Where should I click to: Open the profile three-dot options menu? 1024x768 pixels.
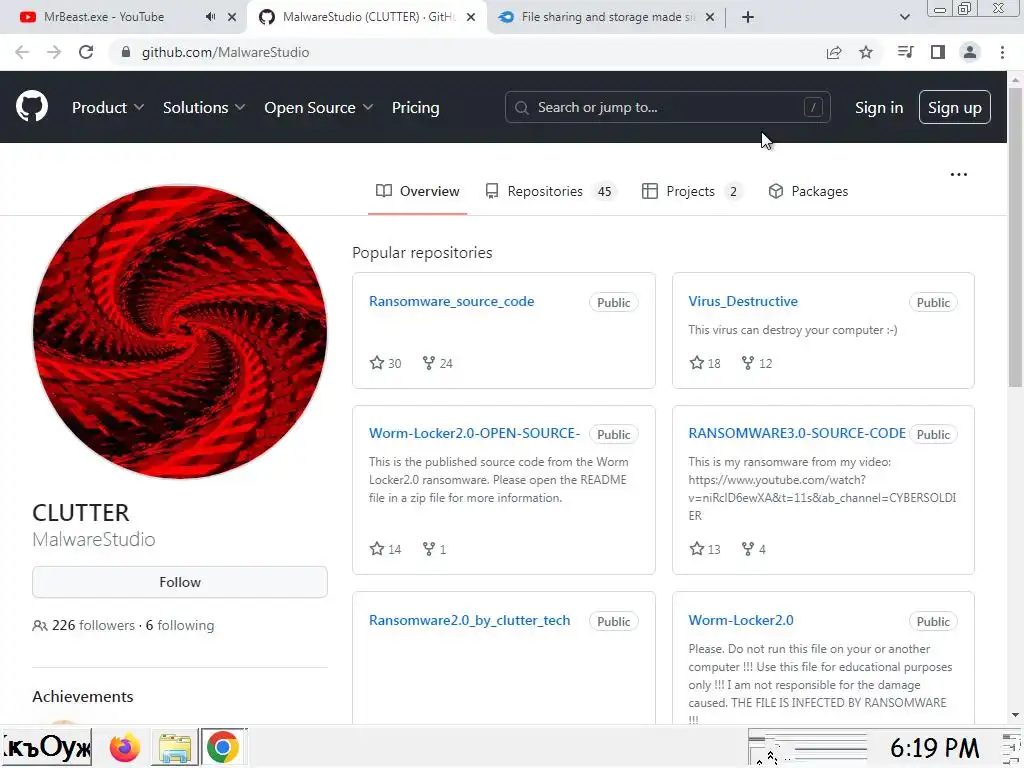(x=959, y=174)
